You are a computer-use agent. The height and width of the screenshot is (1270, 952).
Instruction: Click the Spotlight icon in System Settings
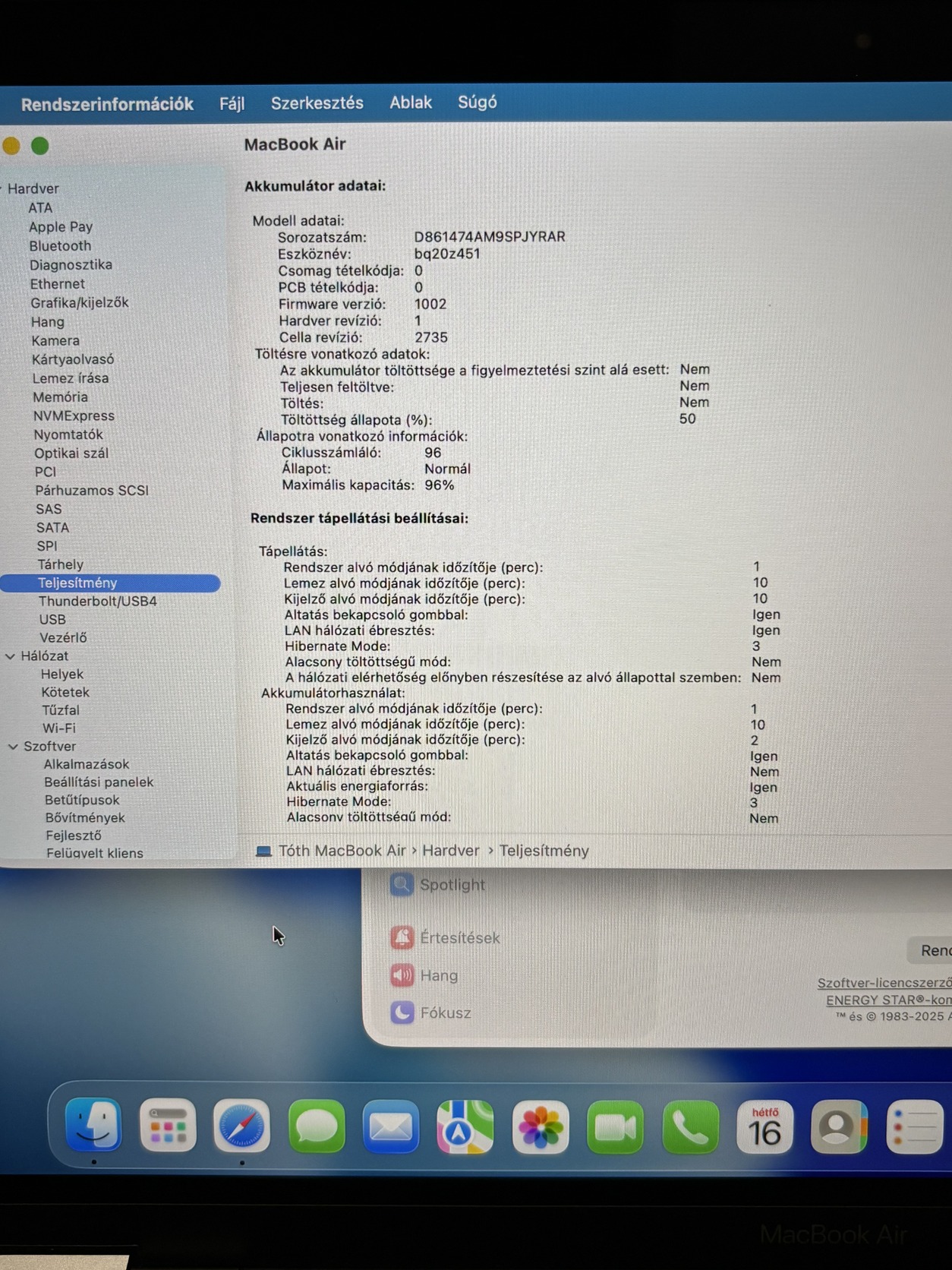(402, 884)
